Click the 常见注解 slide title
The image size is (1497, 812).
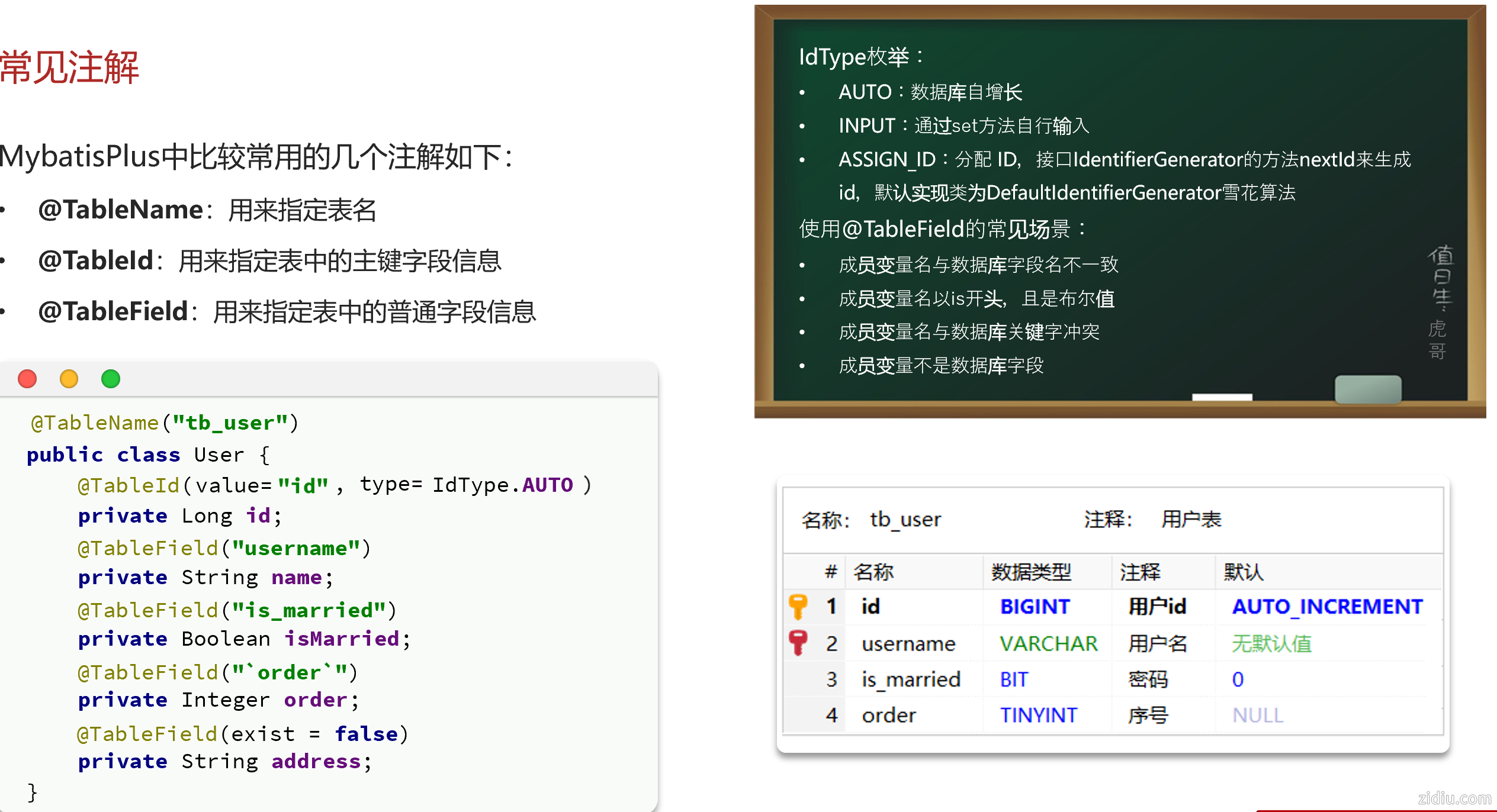(x=69, y=67)
